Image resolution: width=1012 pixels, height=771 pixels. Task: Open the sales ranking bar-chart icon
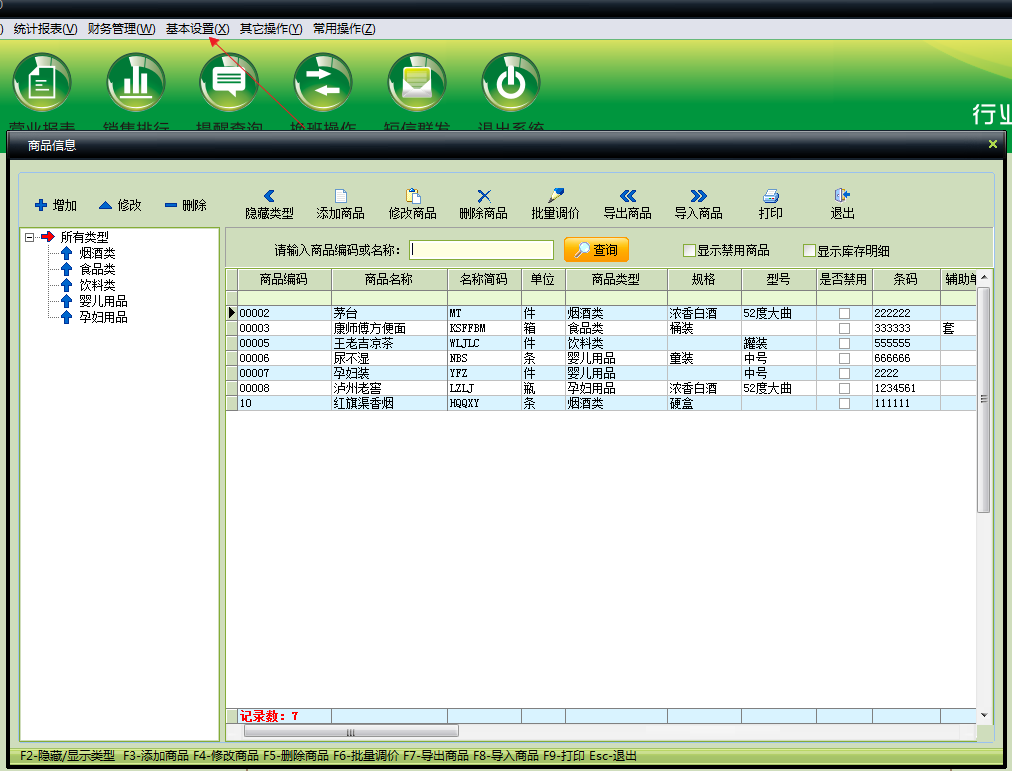136,82
